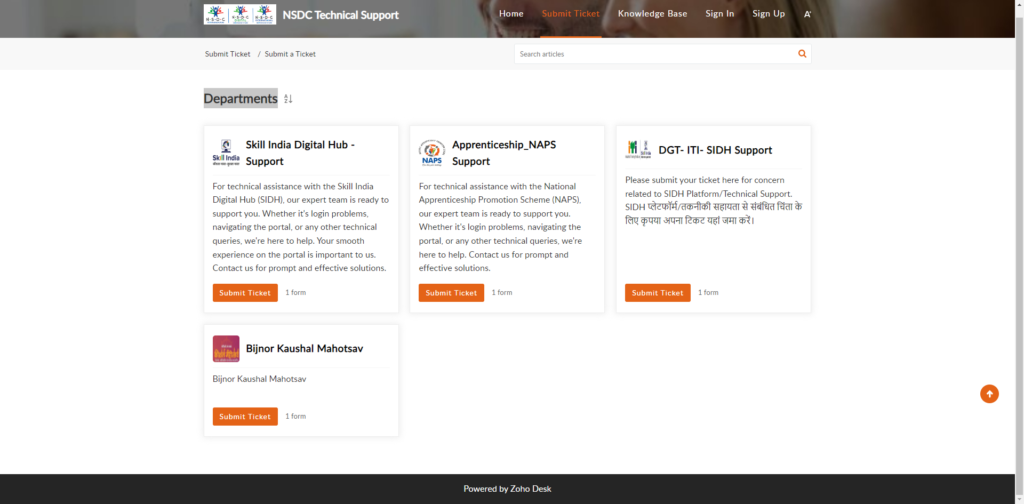Click the Sign In link

coord(720,14)
